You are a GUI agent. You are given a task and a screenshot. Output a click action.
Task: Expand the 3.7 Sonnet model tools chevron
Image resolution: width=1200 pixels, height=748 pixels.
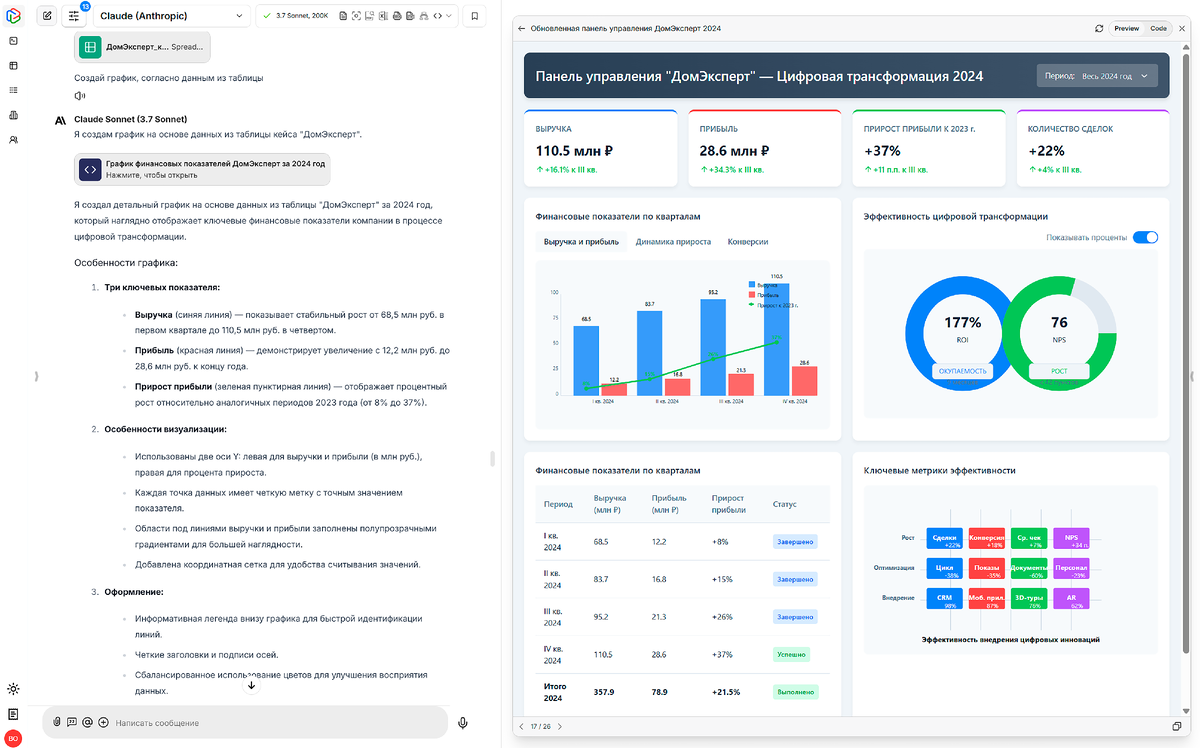pyautogui.click(x=449, y=16)
